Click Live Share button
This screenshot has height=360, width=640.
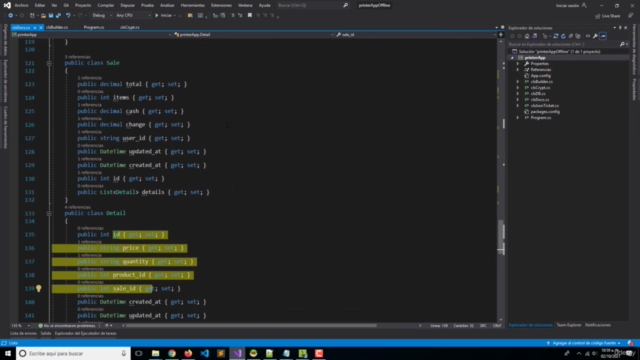point(608,16)
